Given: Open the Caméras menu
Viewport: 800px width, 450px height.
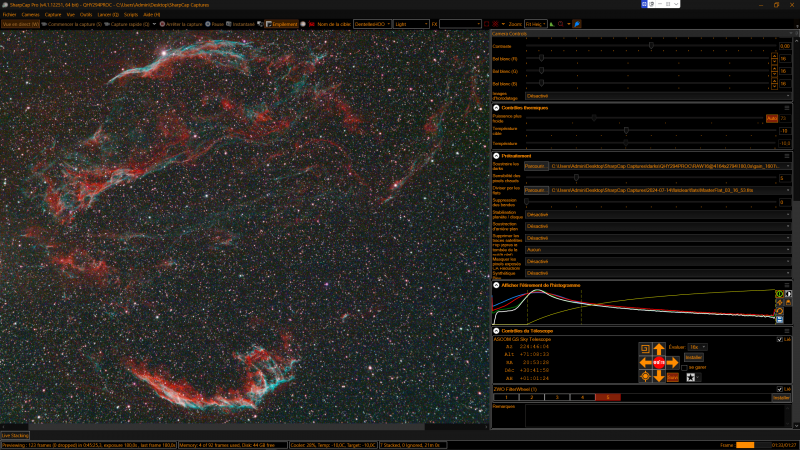Looking at the screenshot, I should click(30, 15).
